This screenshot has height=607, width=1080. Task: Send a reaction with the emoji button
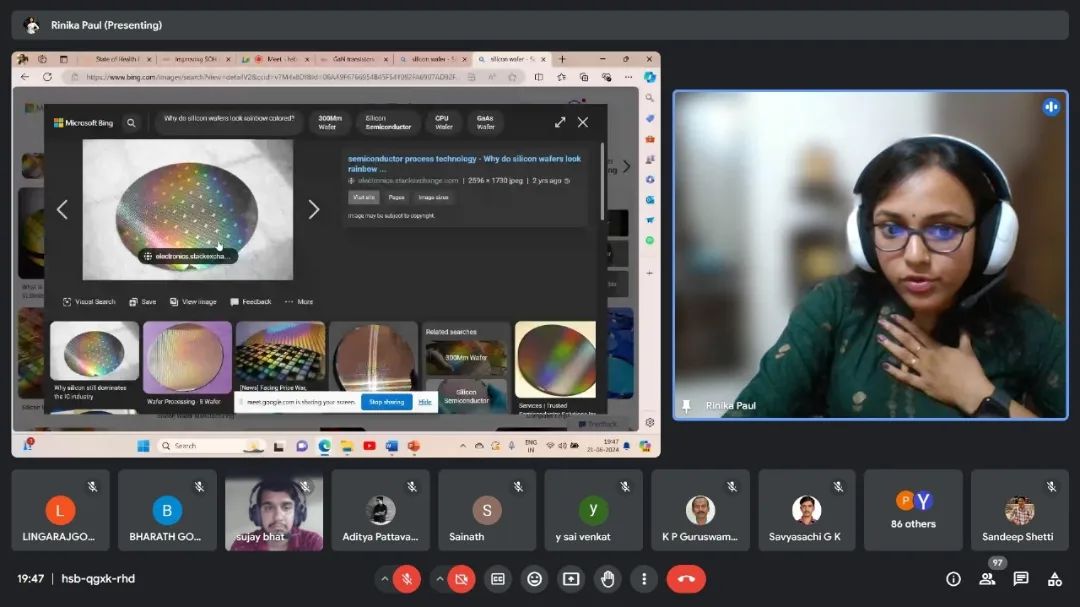534,579
